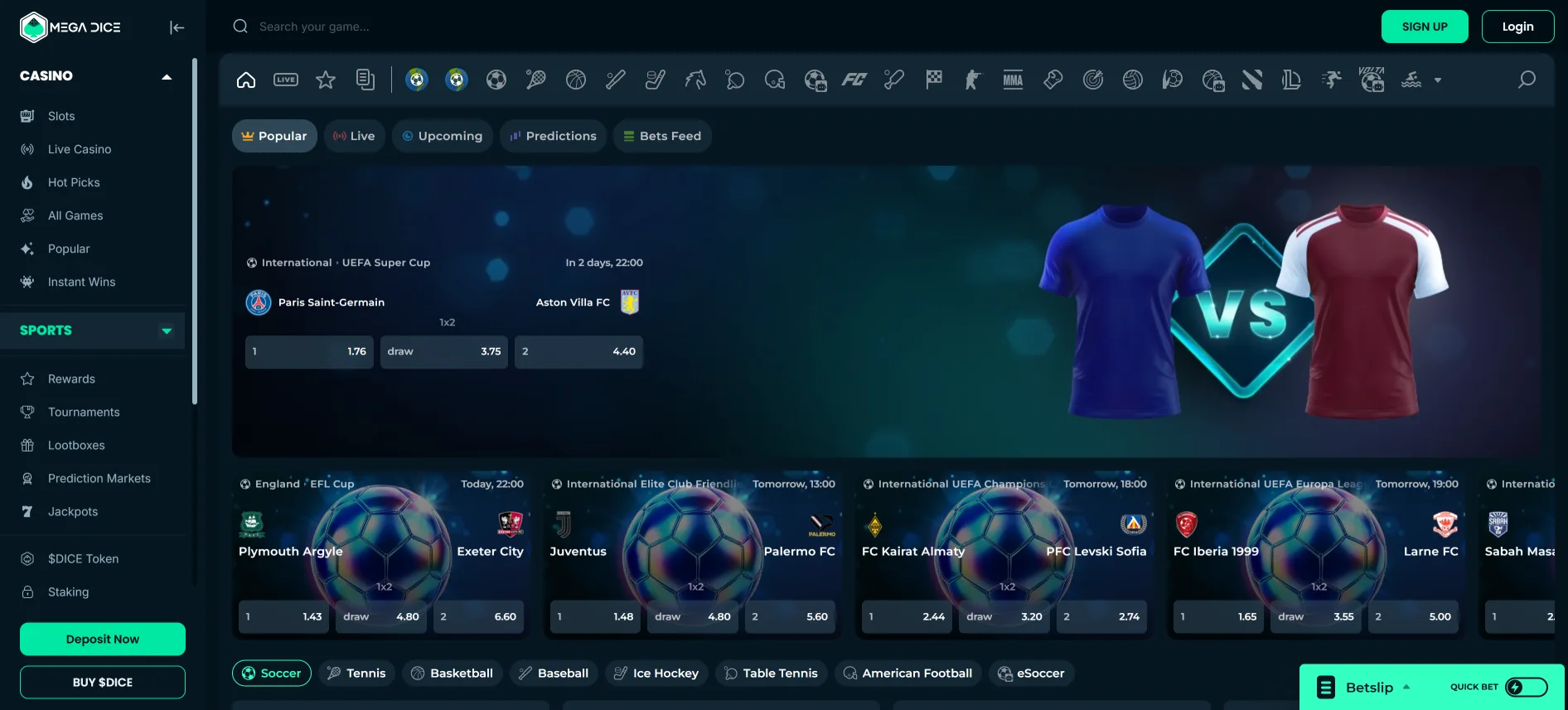This screenshot has height=710, width=1568.
Task: Select the MMA icon
Action: coord(1013,80)
